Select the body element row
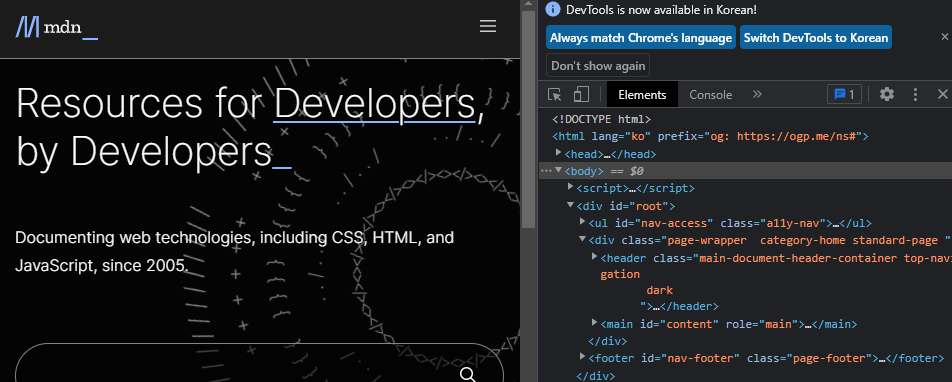The image size is (952, 382). 745,171
